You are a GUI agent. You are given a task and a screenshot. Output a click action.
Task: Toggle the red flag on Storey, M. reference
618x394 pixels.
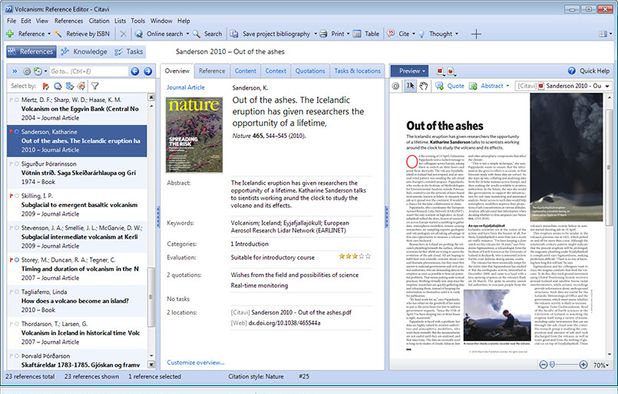point(11,260)
